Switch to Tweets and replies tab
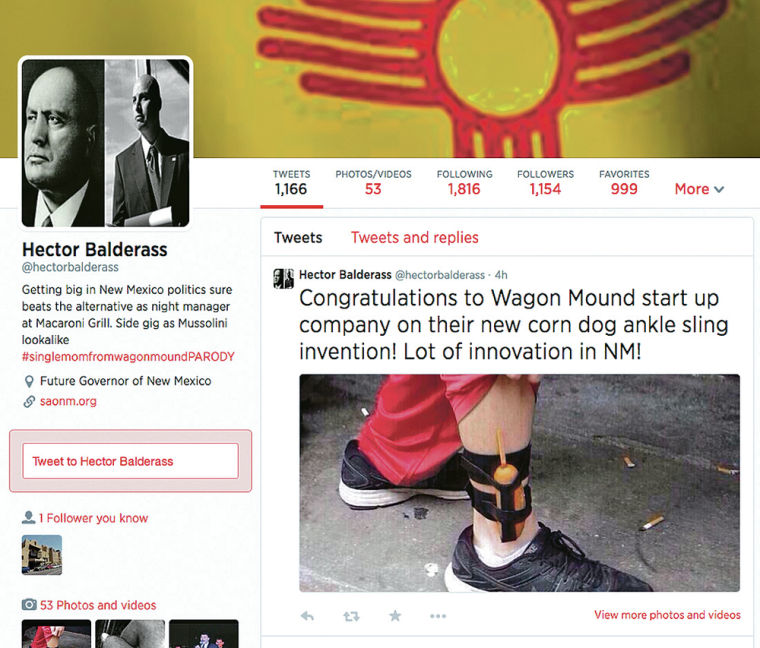This screenshot has height=648, width=760. coord(414,237)
